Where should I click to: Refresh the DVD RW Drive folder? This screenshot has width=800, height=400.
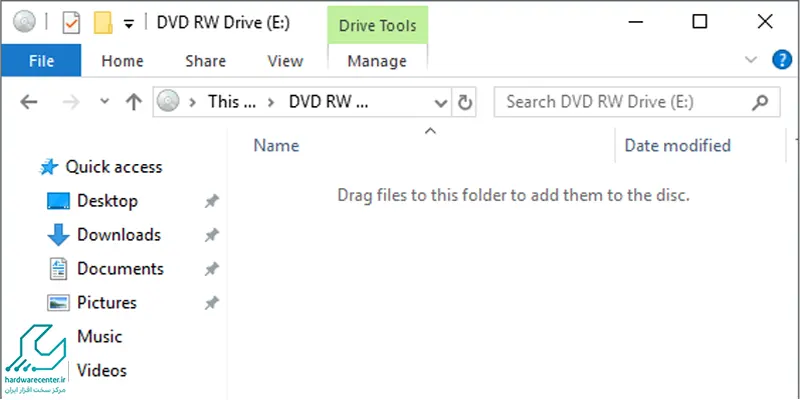pos(464,101)
